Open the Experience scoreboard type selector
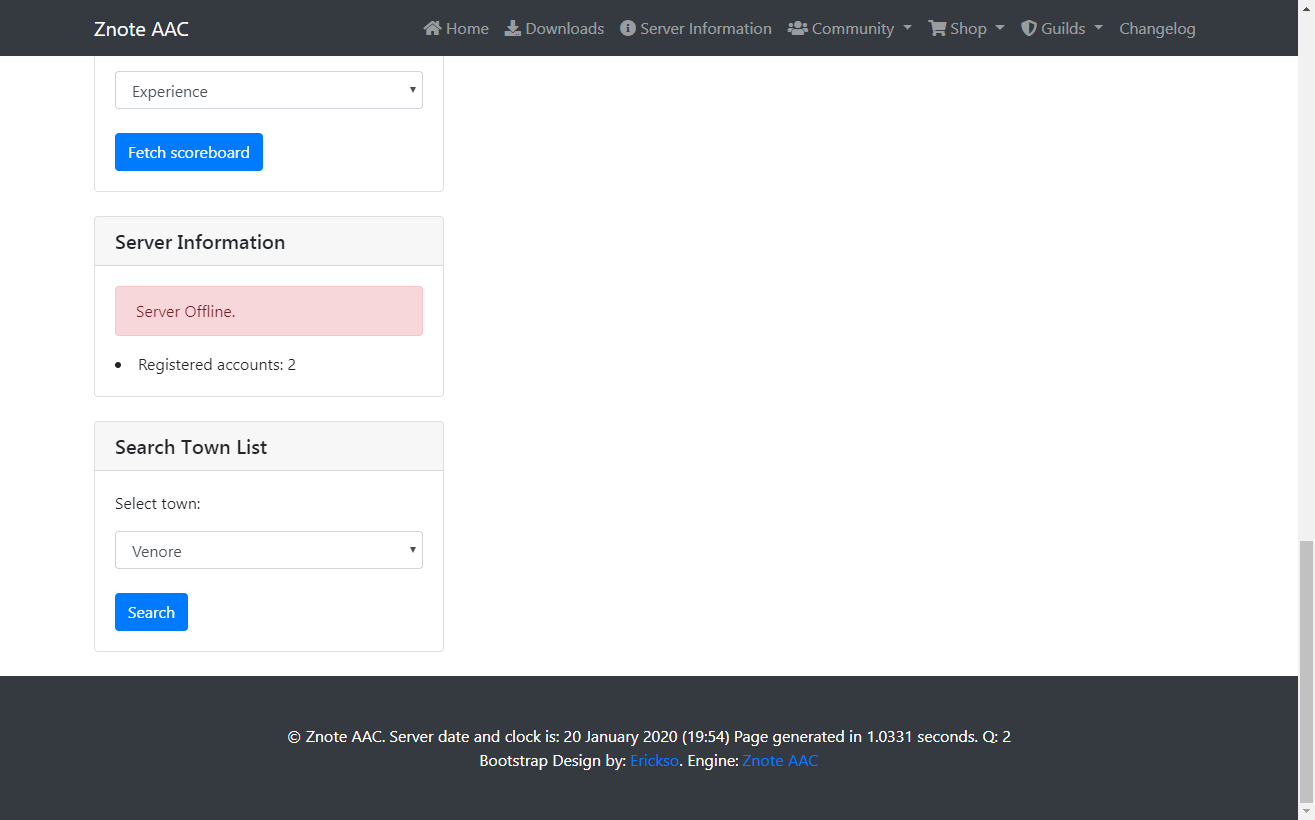This screenshot has width=1315, height=820. tap(268, 90)
